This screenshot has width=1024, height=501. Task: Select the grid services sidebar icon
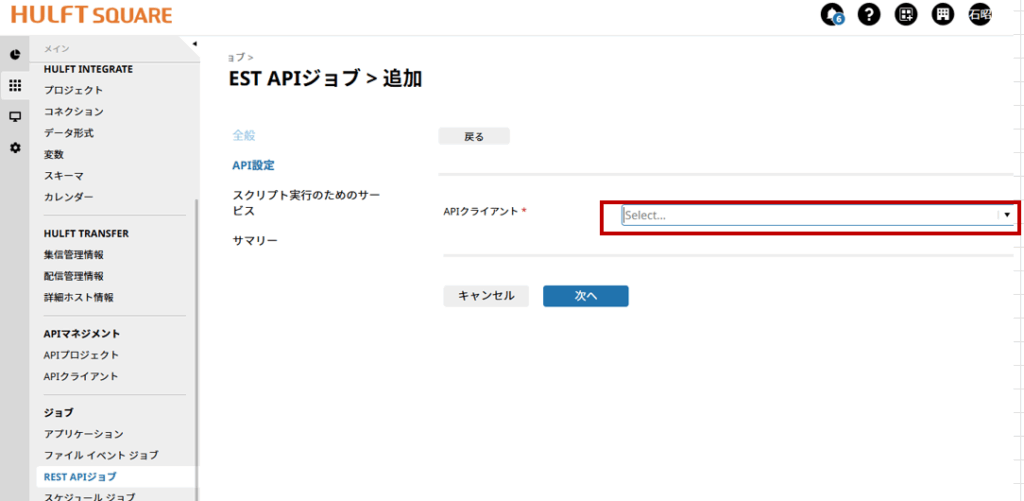15,85
